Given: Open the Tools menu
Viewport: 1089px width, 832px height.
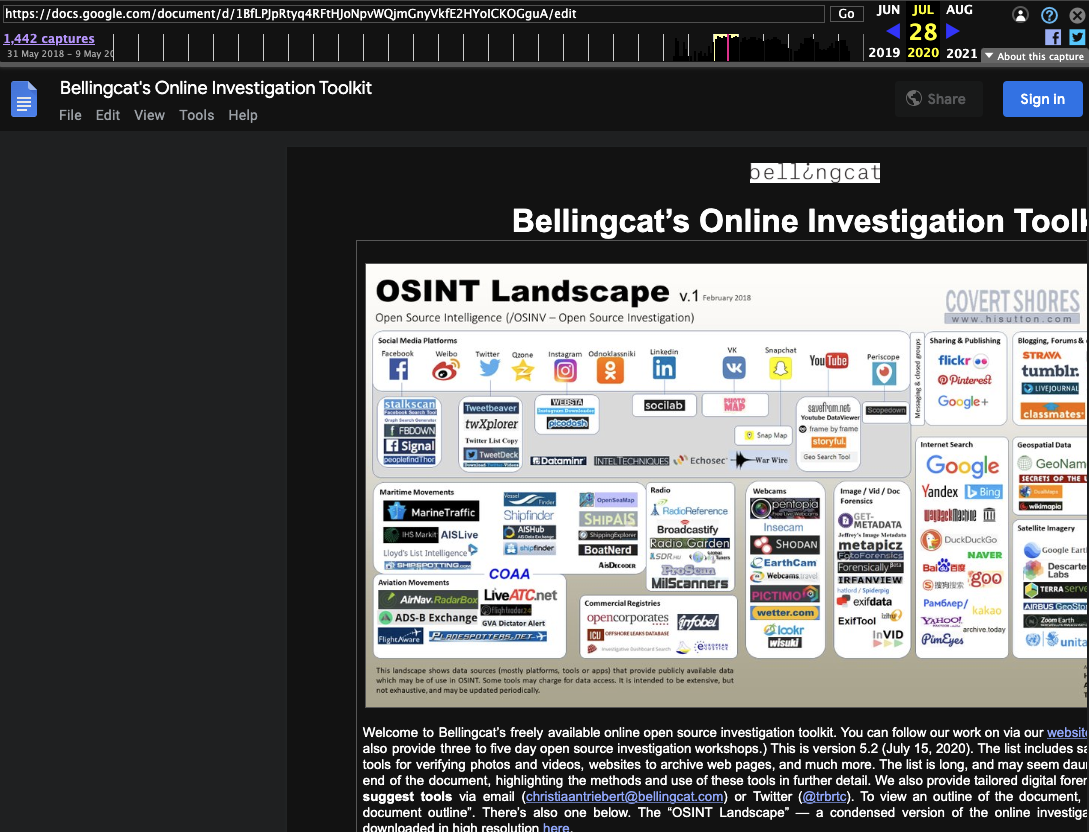Looking at the screenshot, I should pos(196,115).
